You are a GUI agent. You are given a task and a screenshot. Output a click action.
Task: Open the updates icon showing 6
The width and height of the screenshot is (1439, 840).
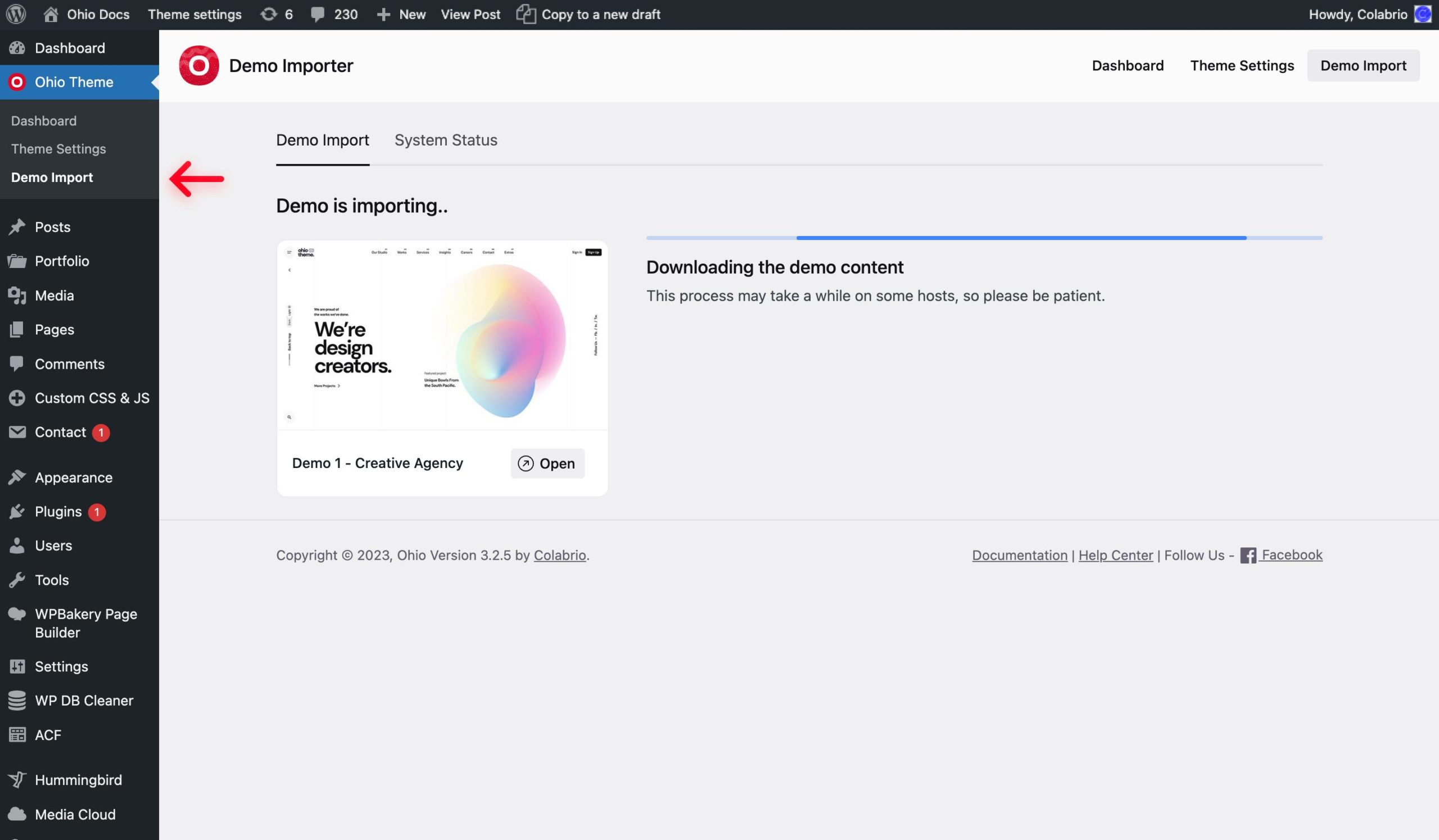point(277,14)
